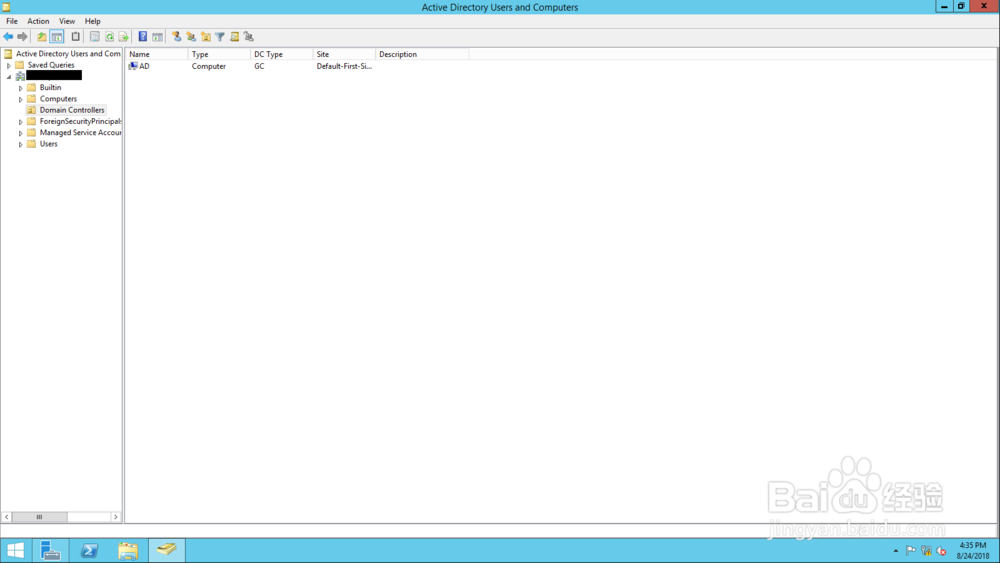Screen dimensions: 1000x563
Task: Create a new group with the toolbar icon
Action: (191, 37)
